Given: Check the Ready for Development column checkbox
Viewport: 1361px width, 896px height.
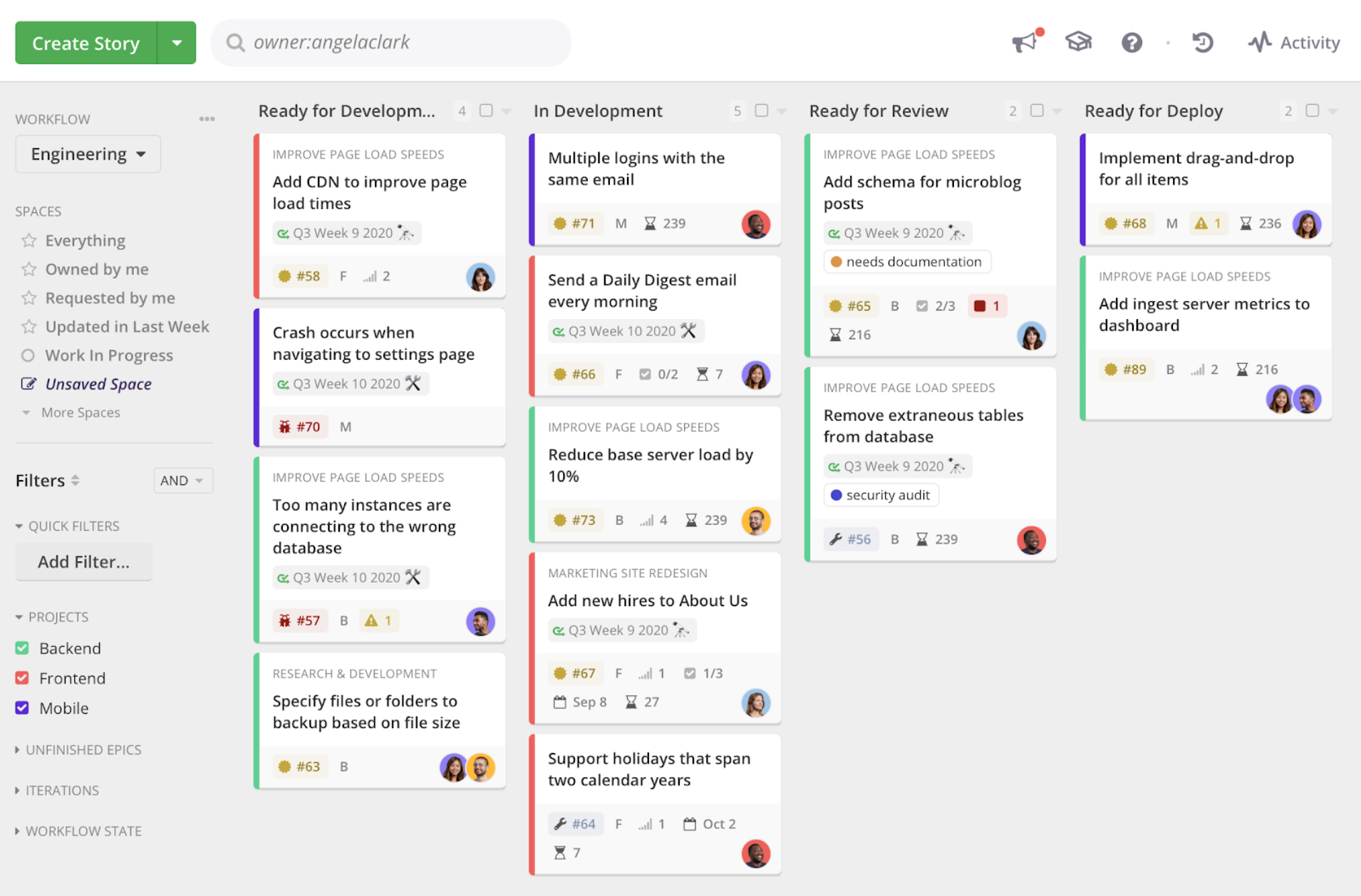Looking at the screenshot, I should pos(486,110).
